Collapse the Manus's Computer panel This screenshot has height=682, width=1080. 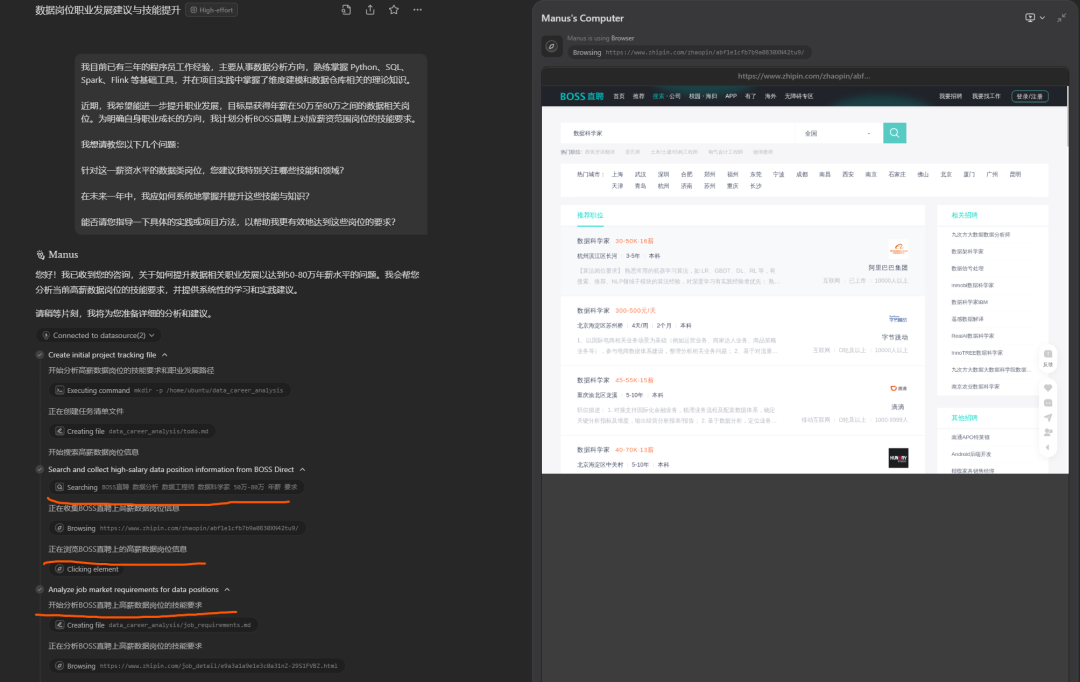(x=1061, y=18)
